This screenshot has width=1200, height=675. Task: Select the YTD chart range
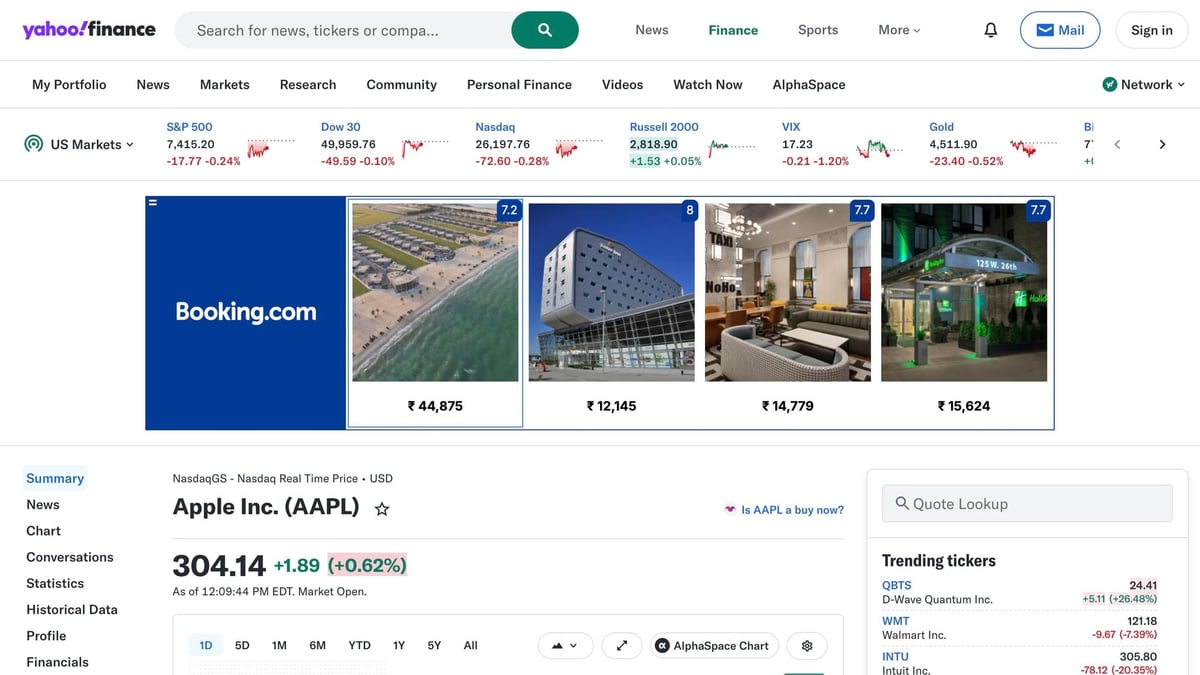tap(359, 646)
